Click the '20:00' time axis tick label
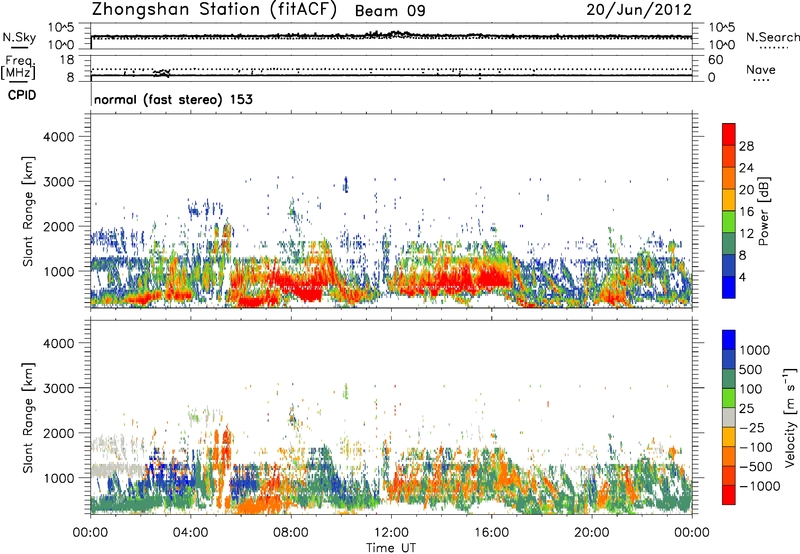This screenshot has height=554, width=800. coord(592,533)
